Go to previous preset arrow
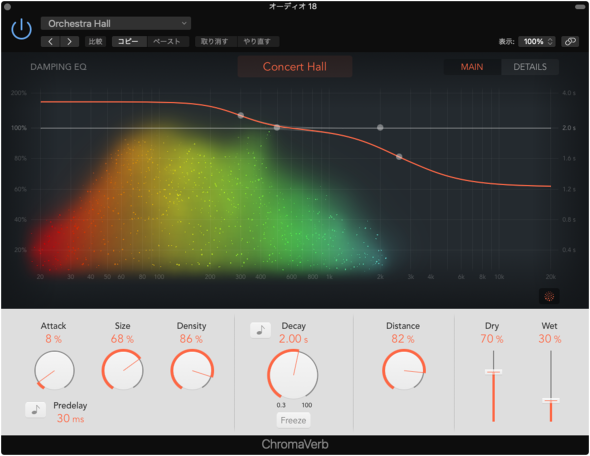The height and width of the screenshot is (456, 590). [x=50, y=41]
